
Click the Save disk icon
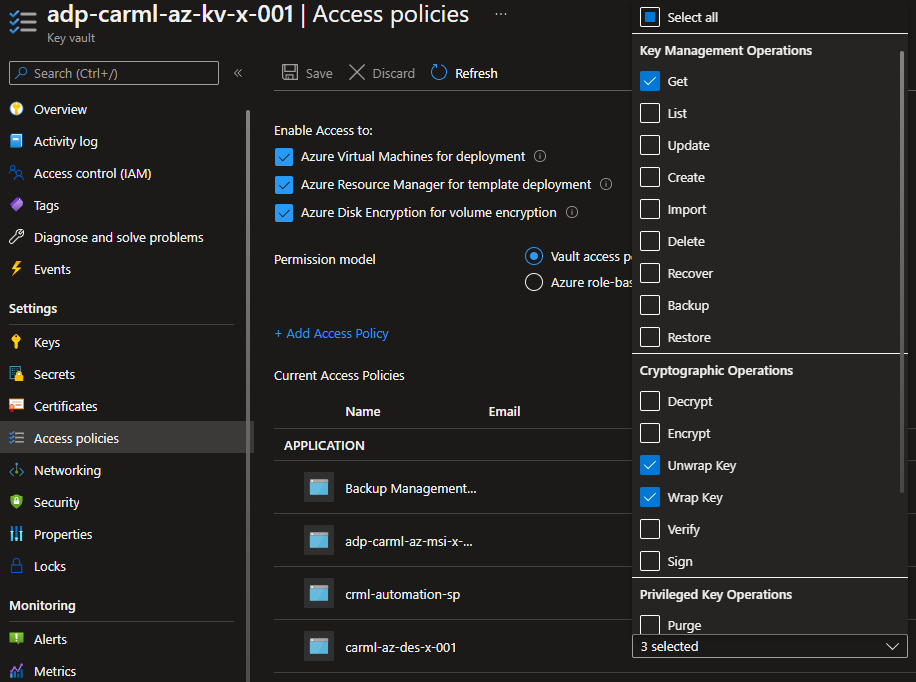pyautogui.click(x=290, y=73)
